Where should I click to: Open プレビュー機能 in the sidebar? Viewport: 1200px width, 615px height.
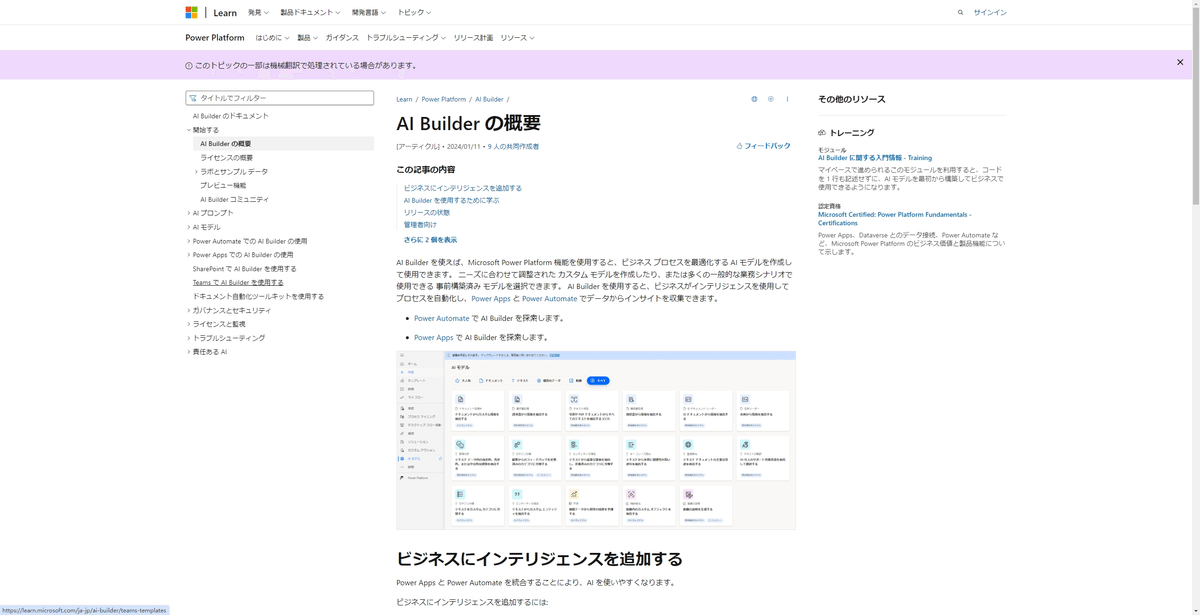pyautogui.click(x=223, y=185)
